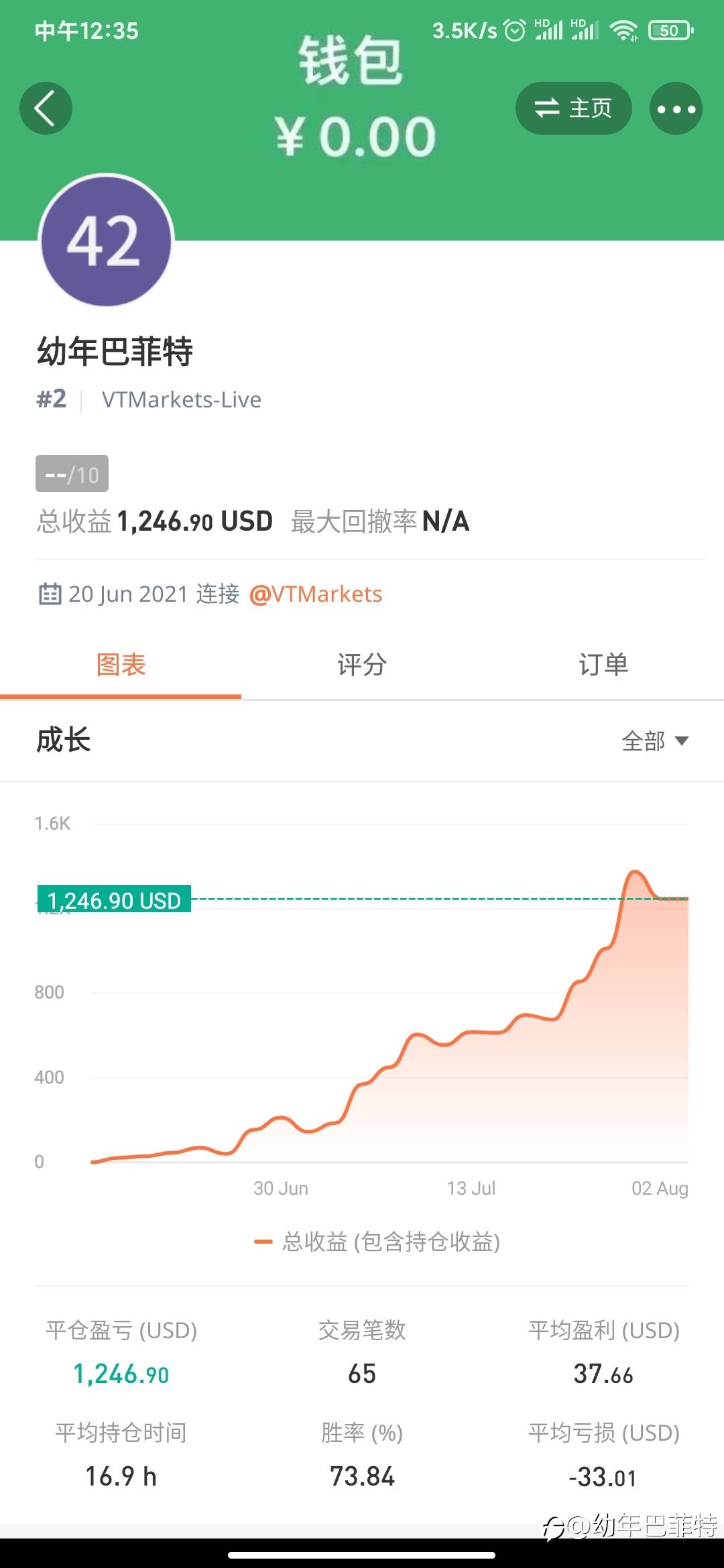
Task: Tap the battery indicator icon
Action: 670,30
